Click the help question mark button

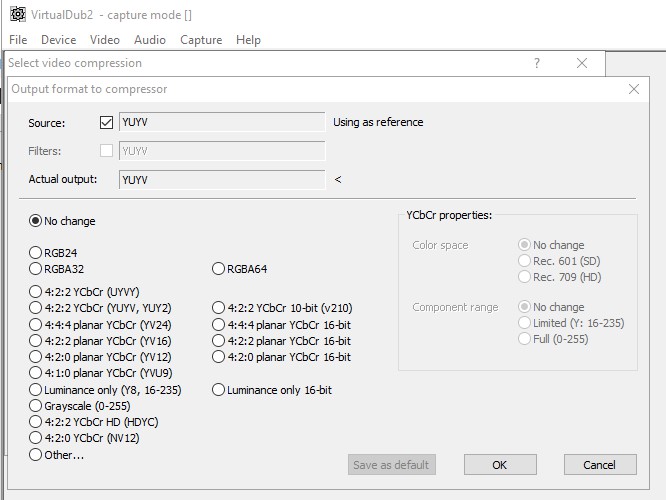537,63
